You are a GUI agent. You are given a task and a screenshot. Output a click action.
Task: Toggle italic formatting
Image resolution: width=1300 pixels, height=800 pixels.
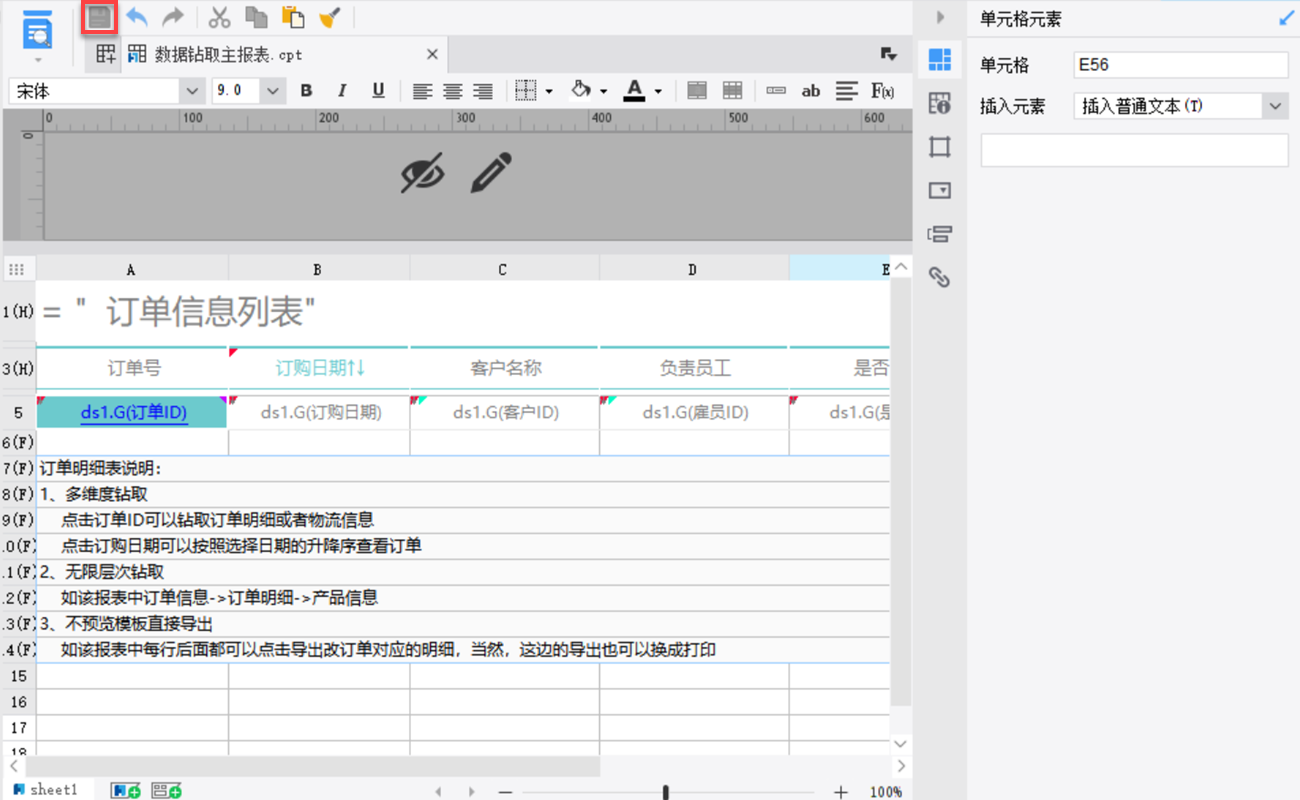342,91
